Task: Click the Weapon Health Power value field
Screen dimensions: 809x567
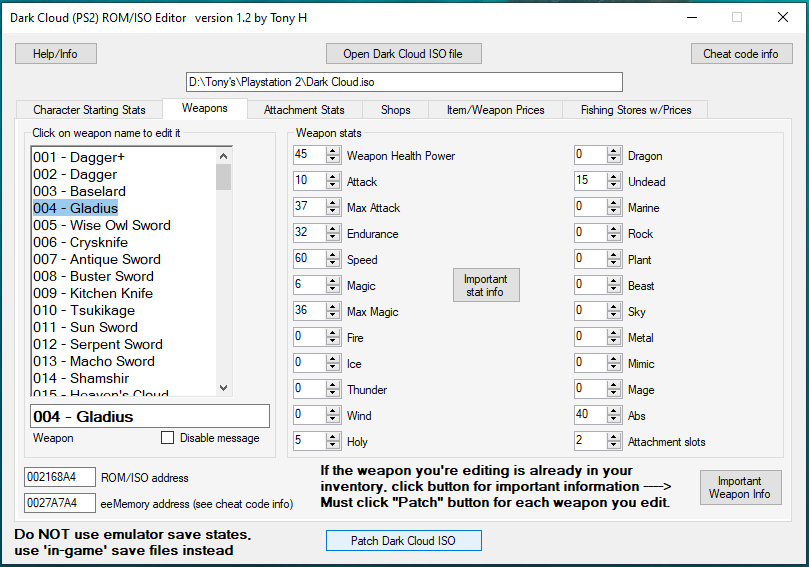Action: 309,154
